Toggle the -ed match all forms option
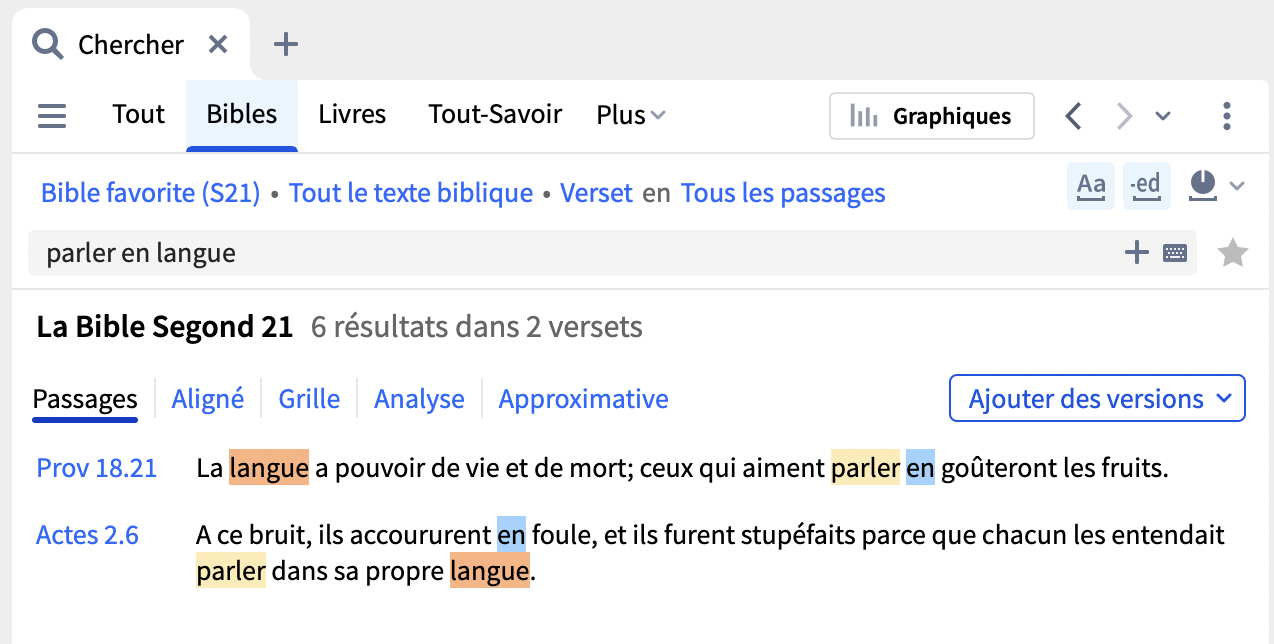The height and width of the screenshot is (644, 1274). tap(1147, 186)
